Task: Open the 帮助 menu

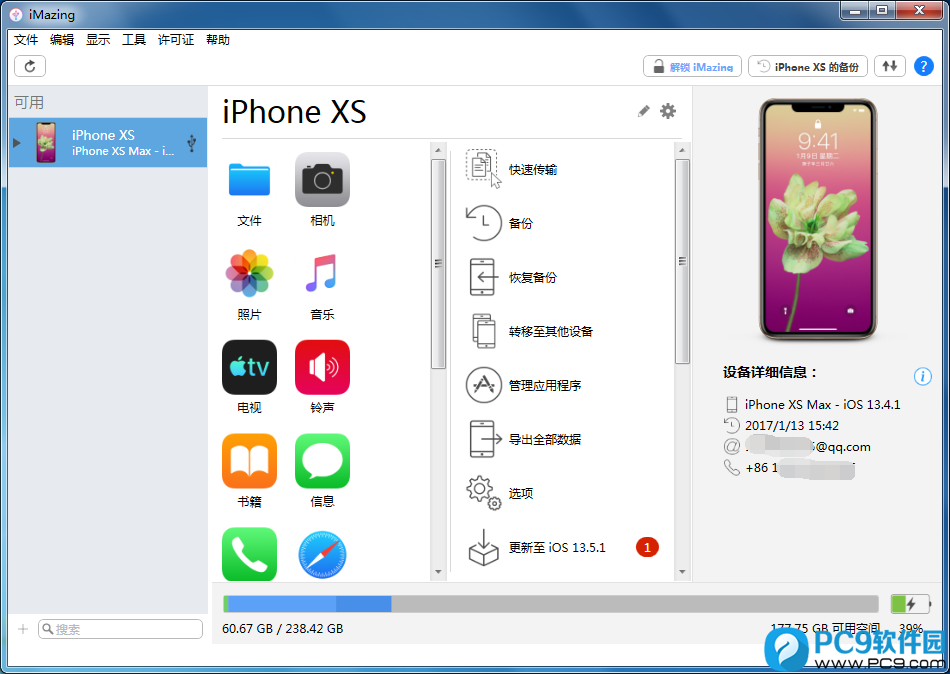Action: (218, 40)
